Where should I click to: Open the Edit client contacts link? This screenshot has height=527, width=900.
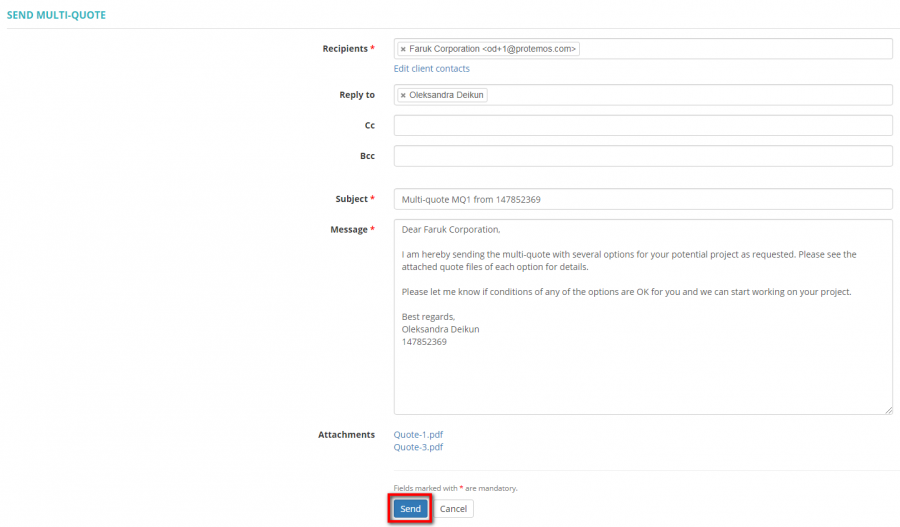coord(431,69)
